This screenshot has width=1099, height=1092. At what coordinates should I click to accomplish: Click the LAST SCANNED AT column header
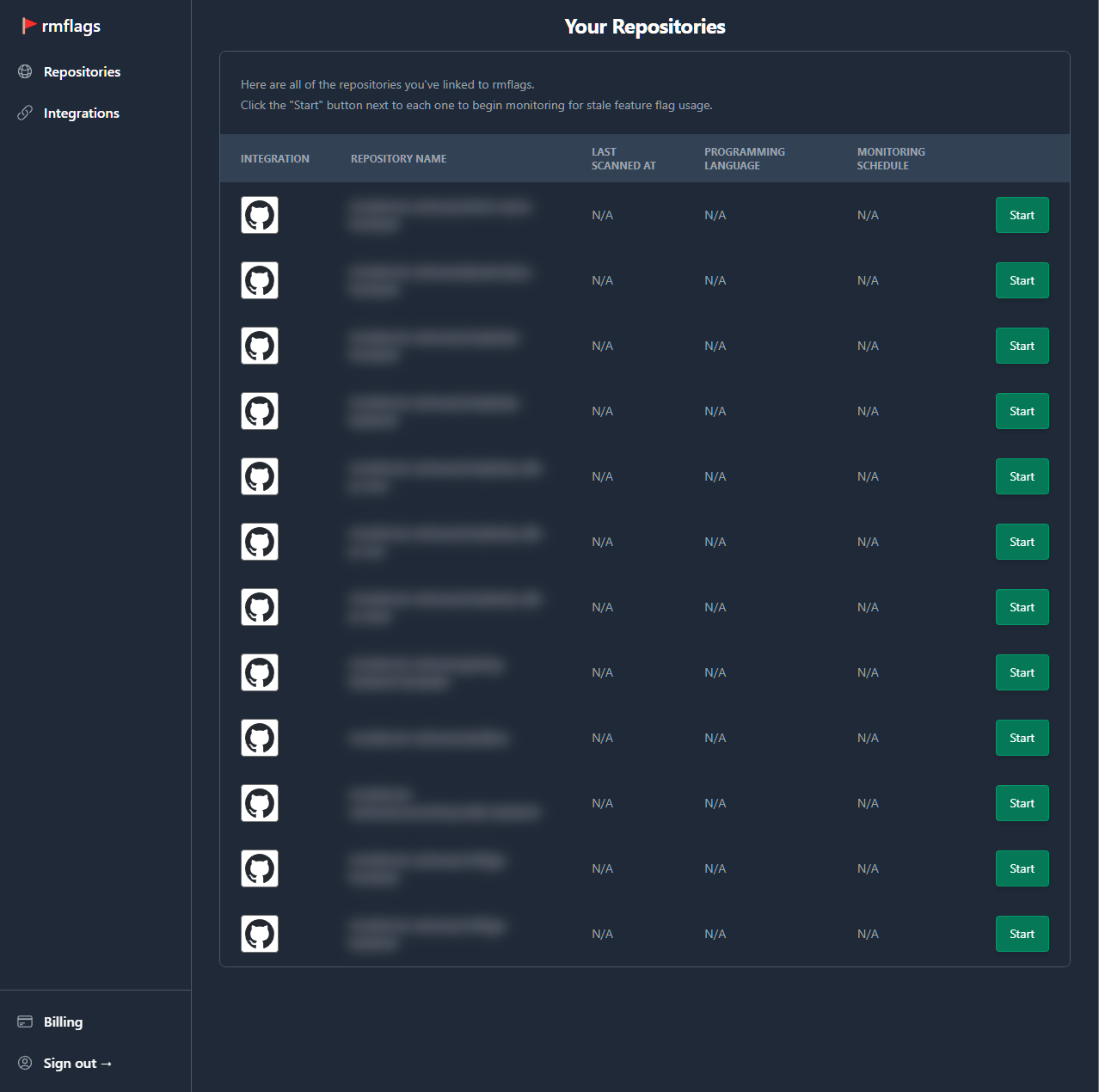pos(623,158)
